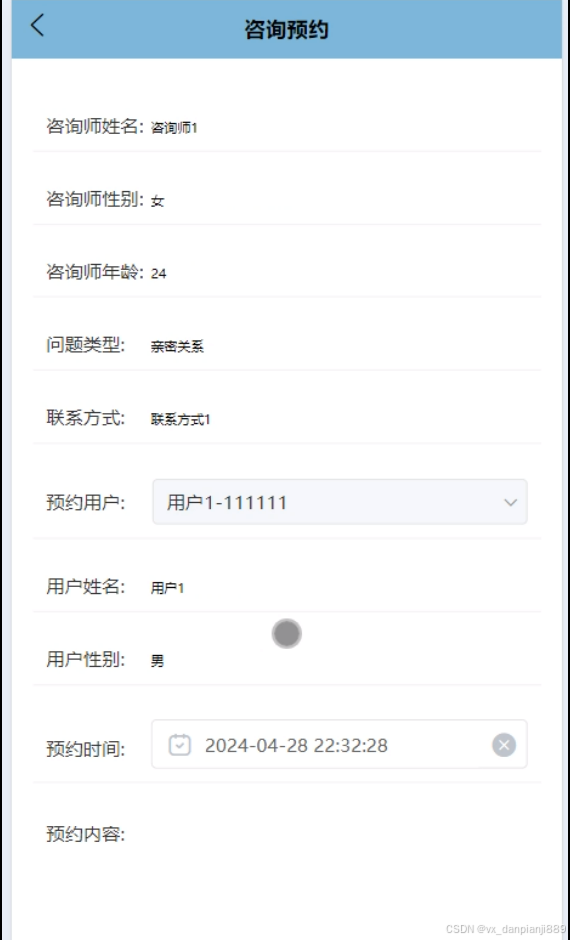Click the counselor gender value 女
The height and width of the screenshot is (940, 570).
158,201
